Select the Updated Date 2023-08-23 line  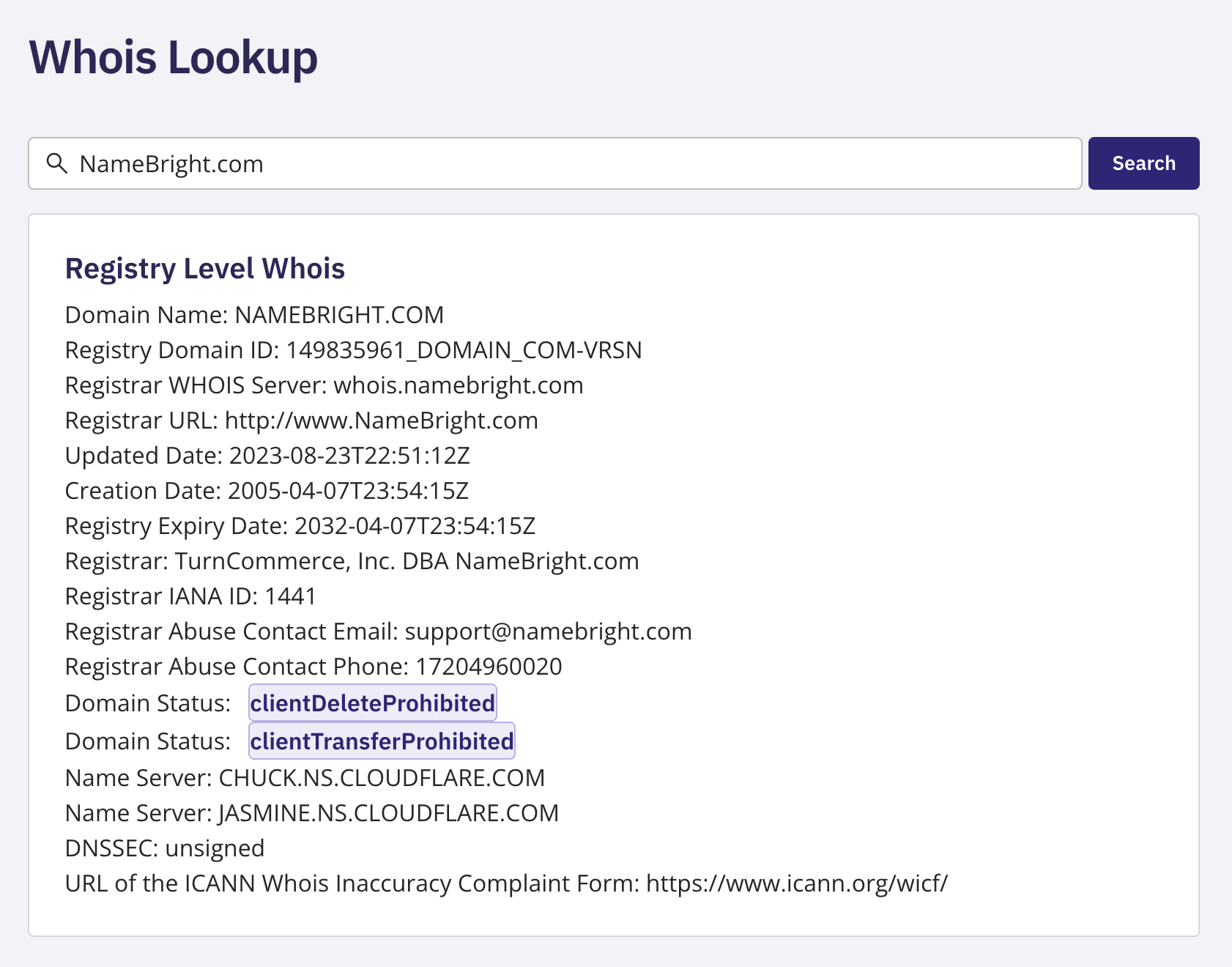(x=267, y=456)
